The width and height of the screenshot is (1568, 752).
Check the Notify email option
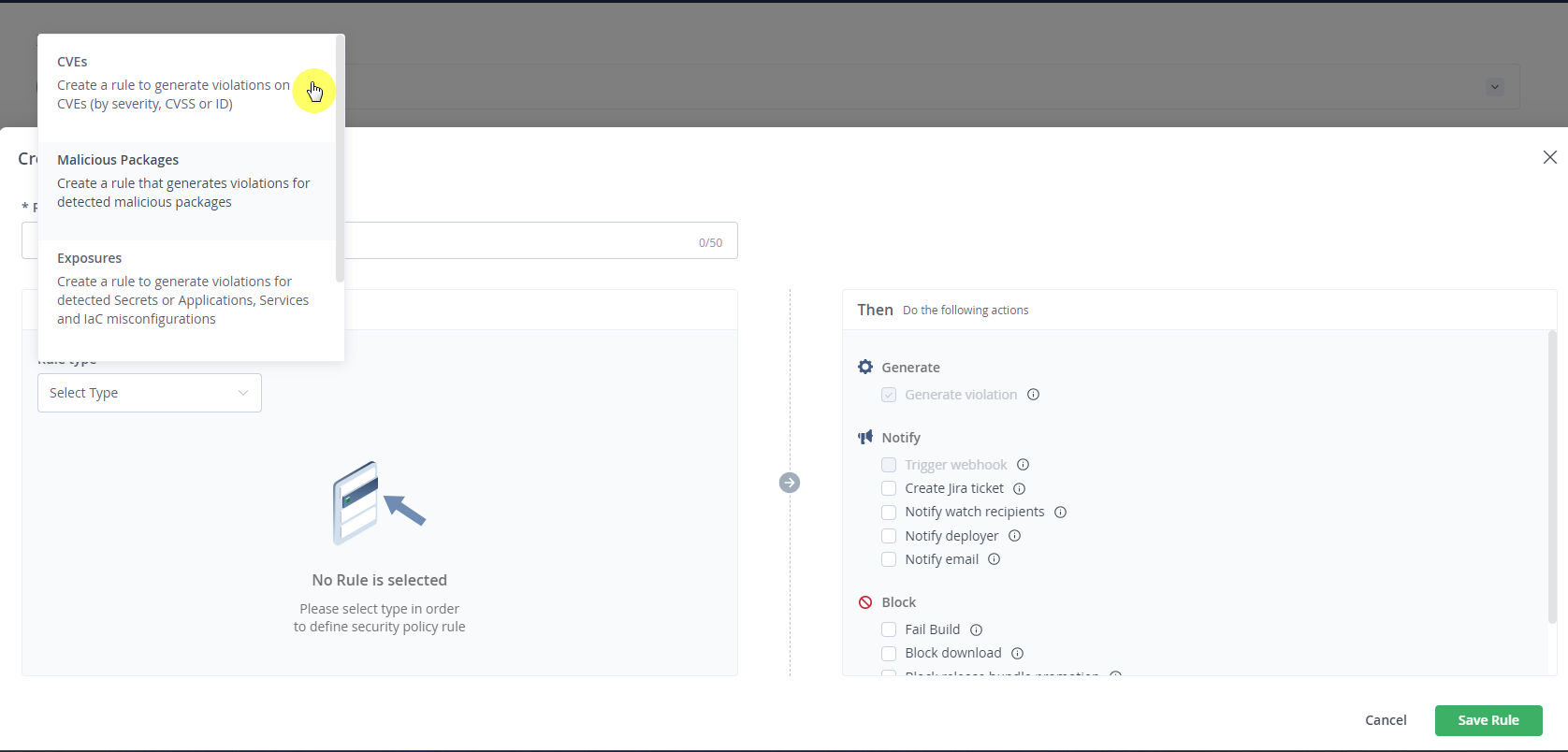click(889, 559)
